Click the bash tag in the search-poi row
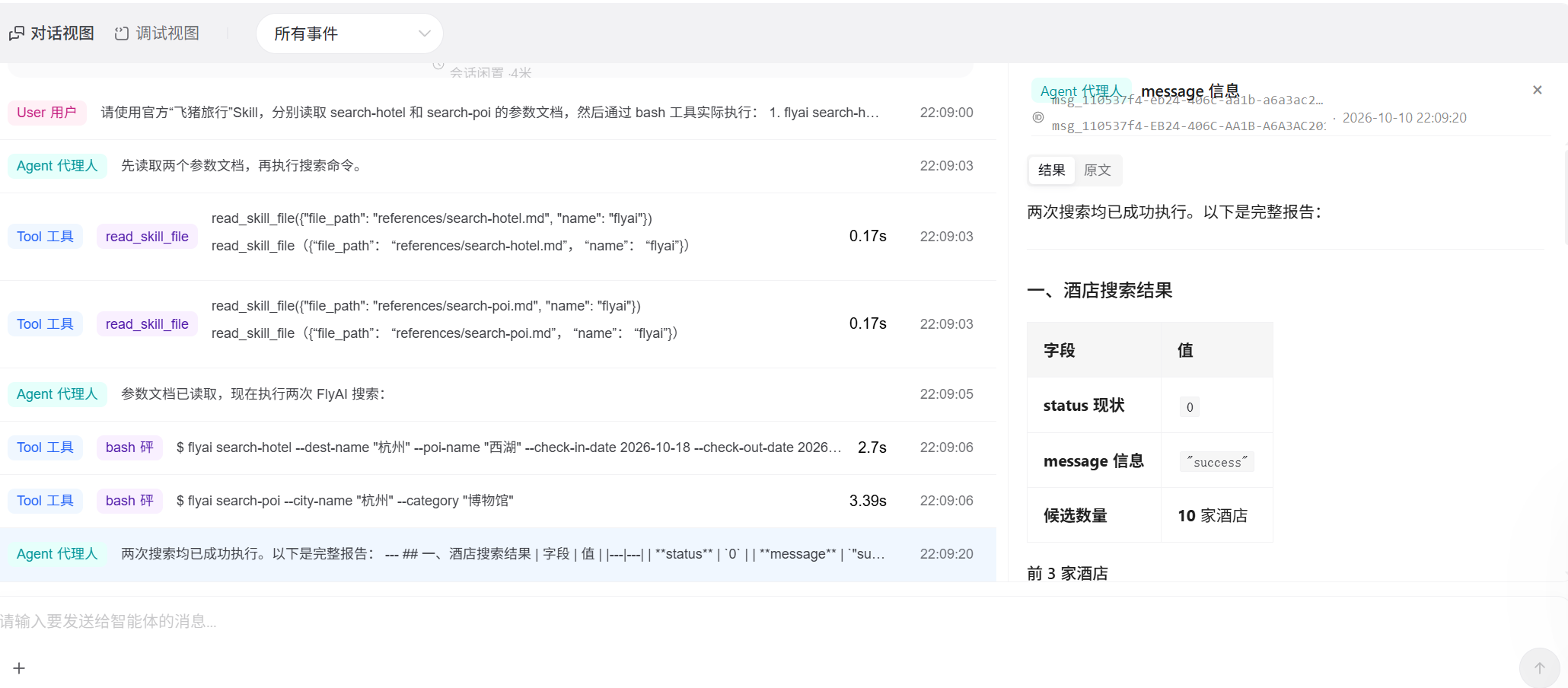Screen dimensions: 1568x688 tap(129, 501)
